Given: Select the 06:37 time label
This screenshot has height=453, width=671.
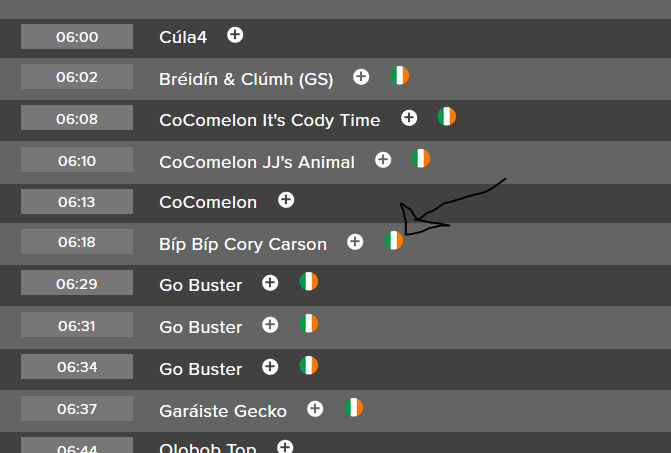Looking at the screenshot, I should point(77,409).
